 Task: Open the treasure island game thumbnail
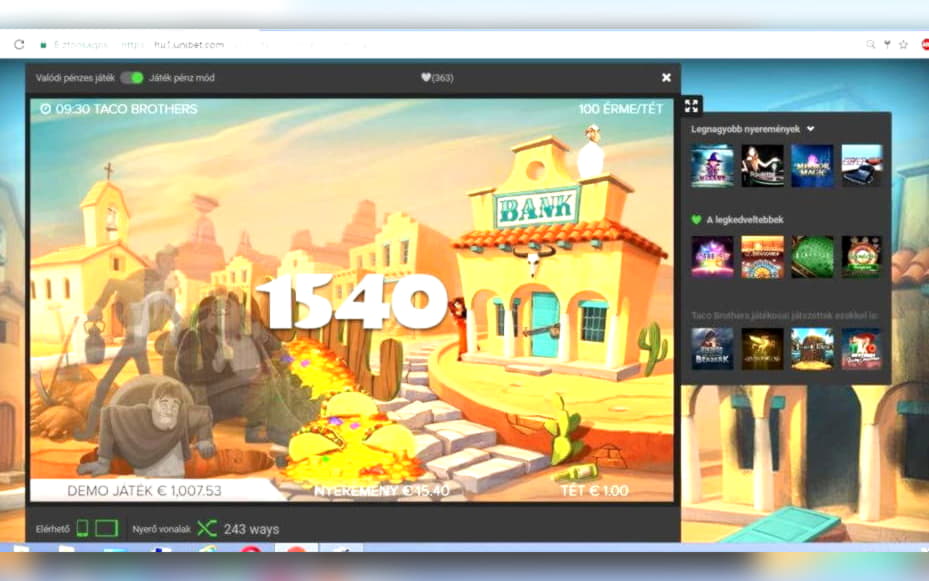click(812, 349)
